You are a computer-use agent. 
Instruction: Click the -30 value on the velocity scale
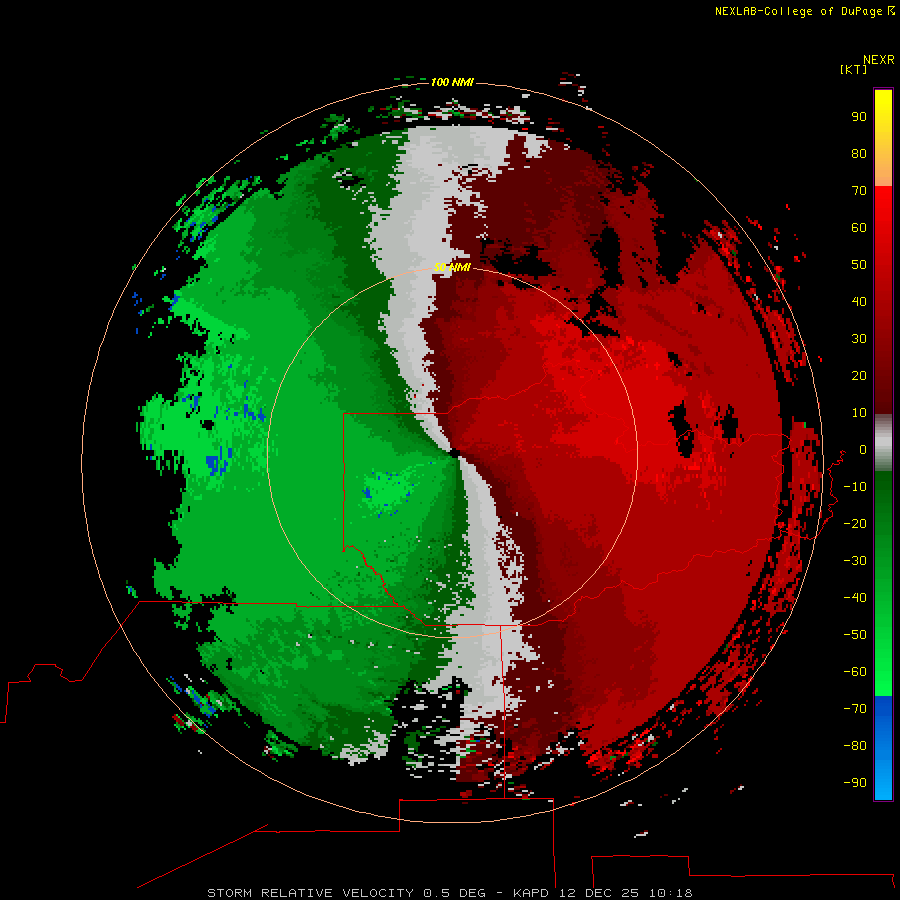point(855,561)
